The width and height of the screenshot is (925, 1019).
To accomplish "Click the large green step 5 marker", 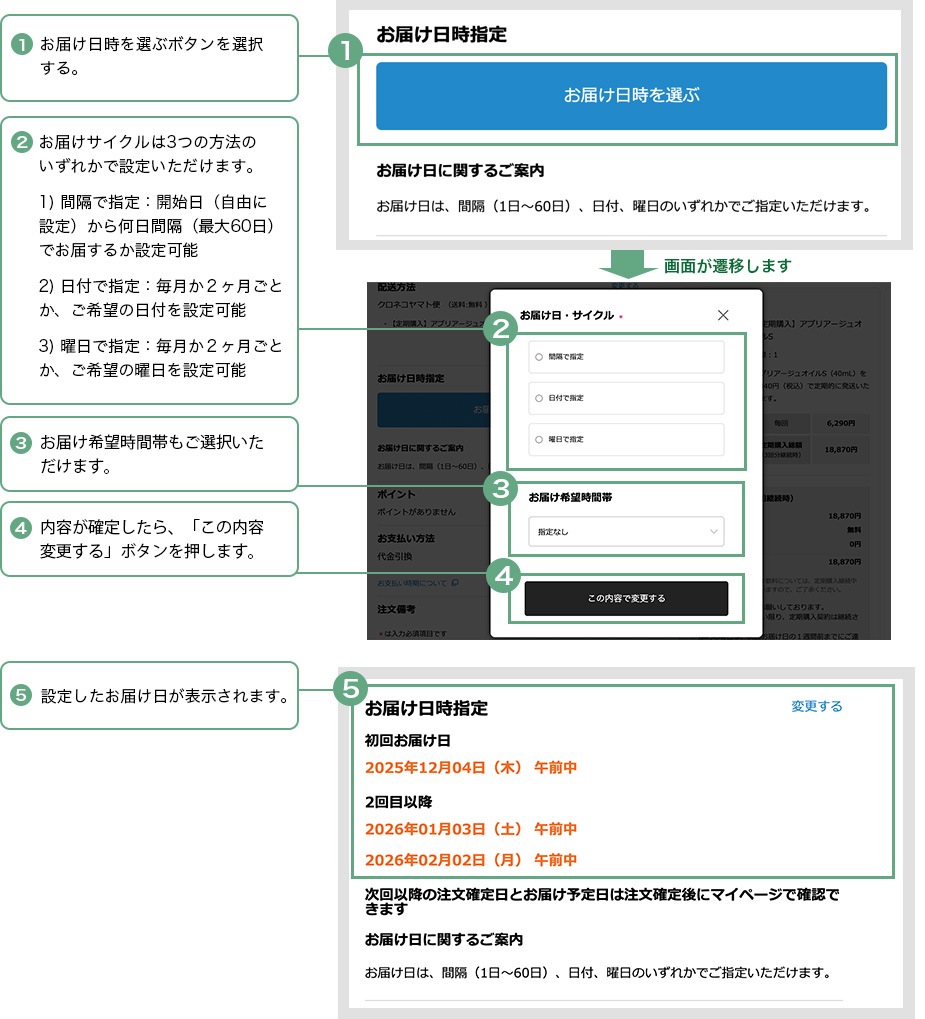I will tap(350, 688).
